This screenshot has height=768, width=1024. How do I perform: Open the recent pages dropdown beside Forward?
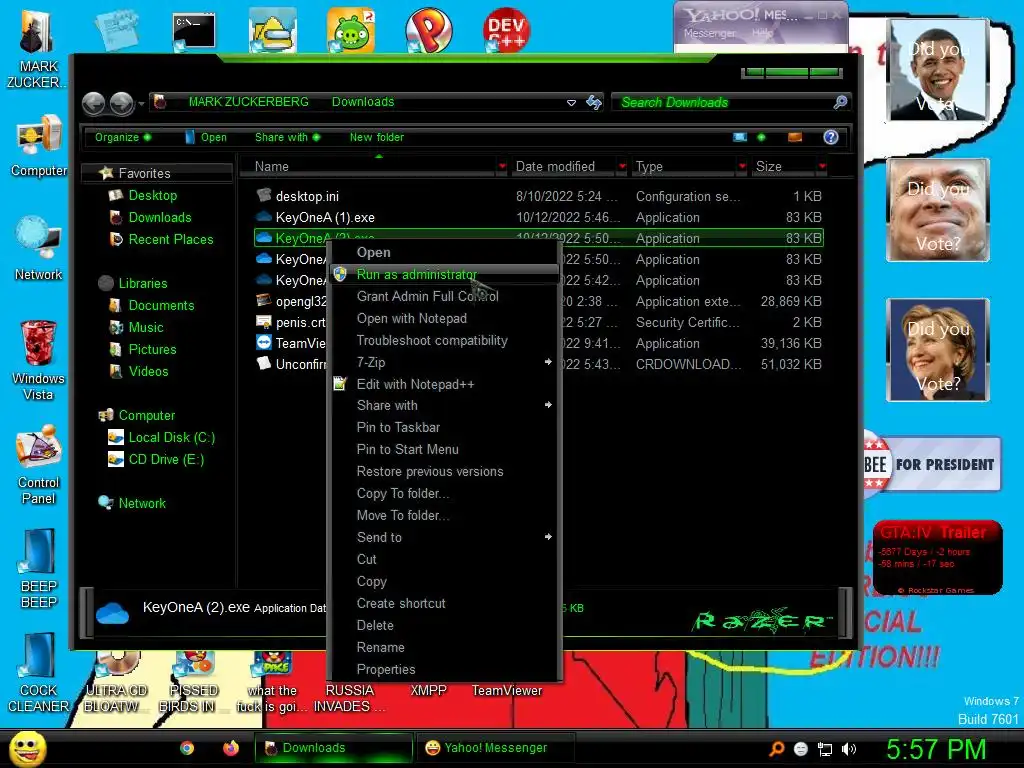pos(141,103)
